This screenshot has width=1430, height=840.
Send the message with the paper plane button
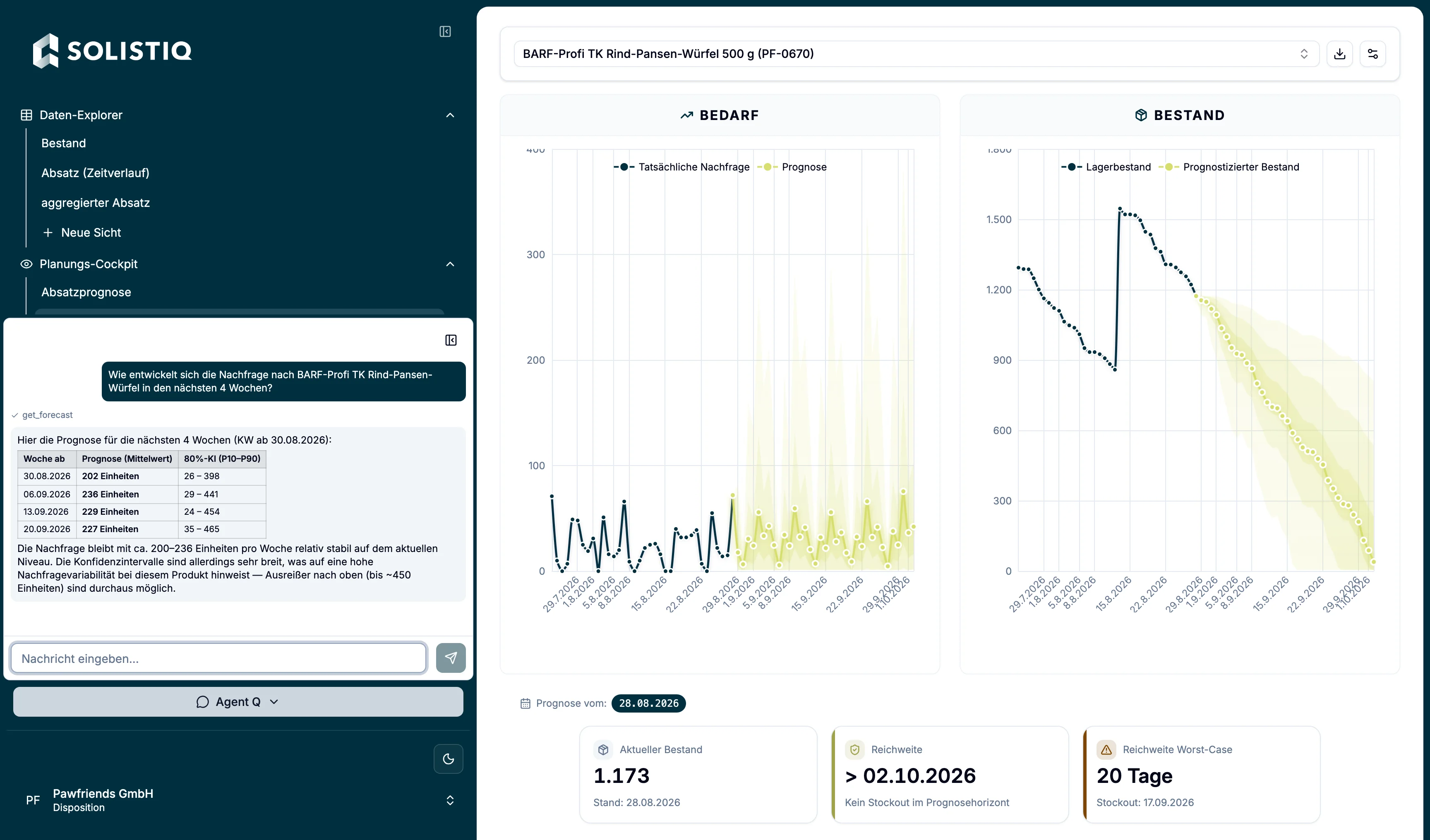point(451,658)
